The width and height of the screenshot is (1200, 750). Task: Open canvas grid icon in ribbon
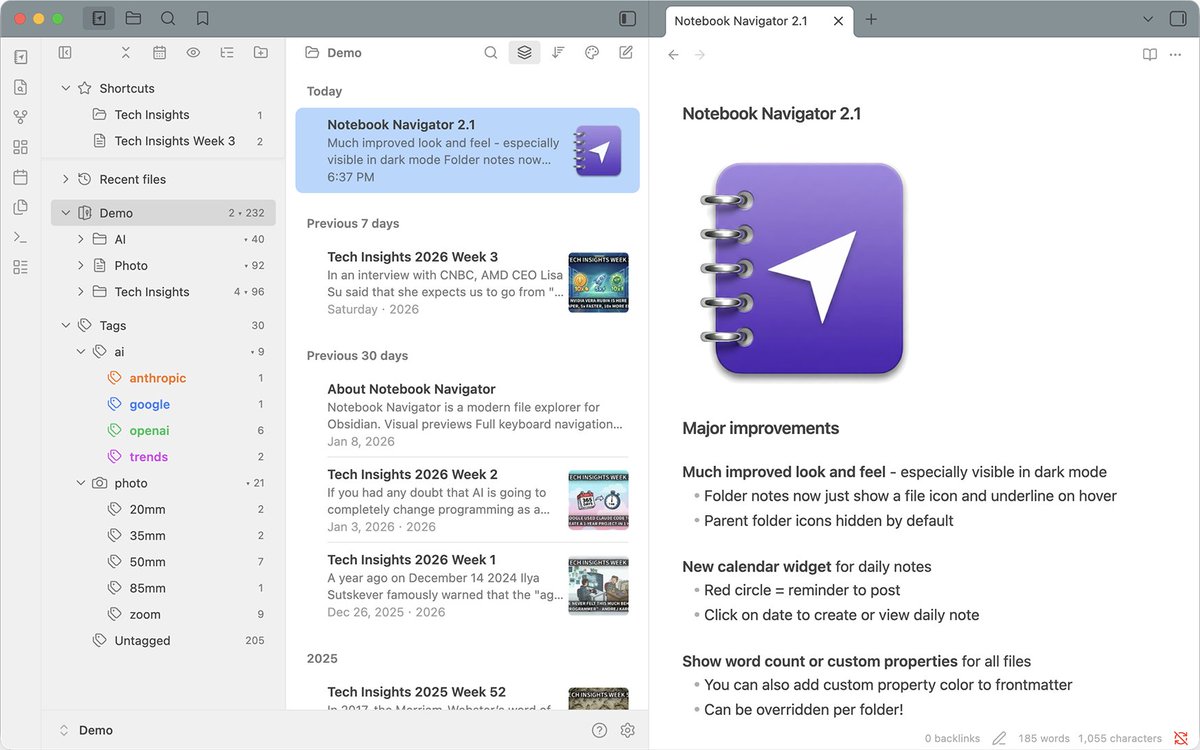pos(21,147)
